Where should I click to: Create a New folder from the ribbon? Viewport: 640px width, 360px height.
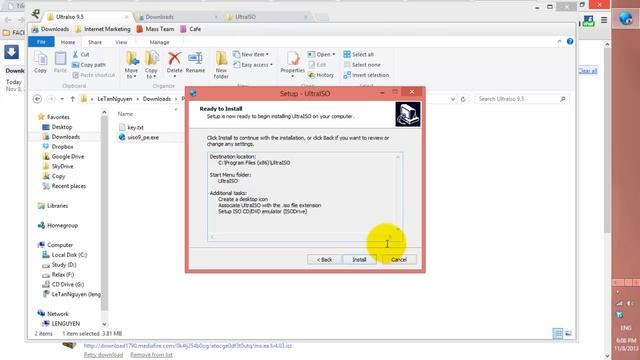pyautogui.click(x=221, y=65)
